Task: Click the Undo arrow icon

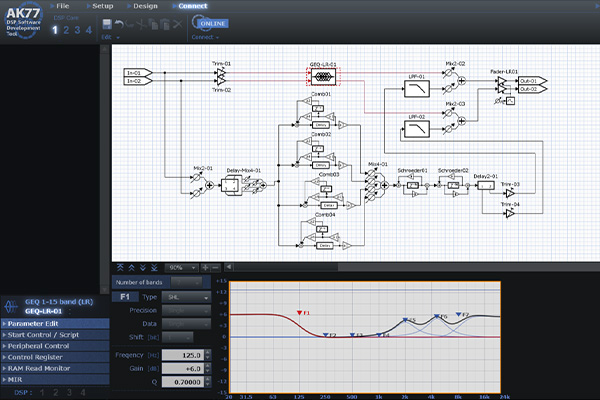Action: [119, 22]
